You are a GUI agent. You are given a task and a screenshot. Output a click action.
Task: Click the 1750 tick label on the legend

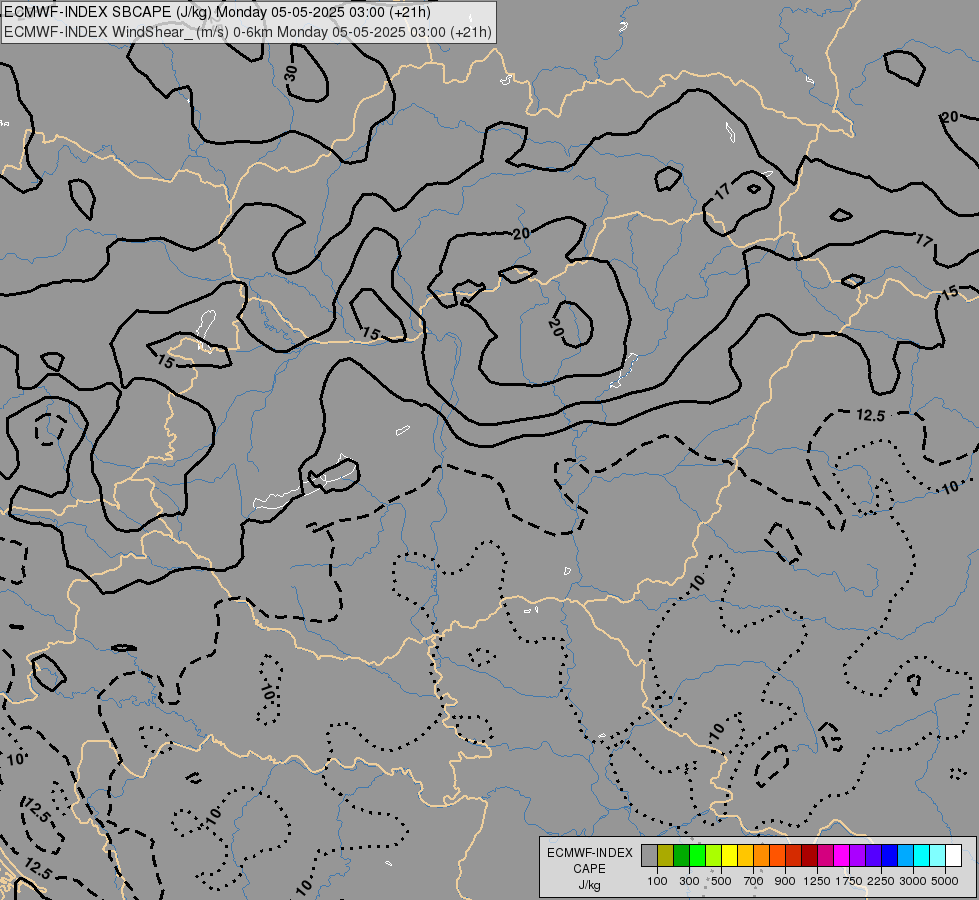pyautogui.click(x=849, y=881)
